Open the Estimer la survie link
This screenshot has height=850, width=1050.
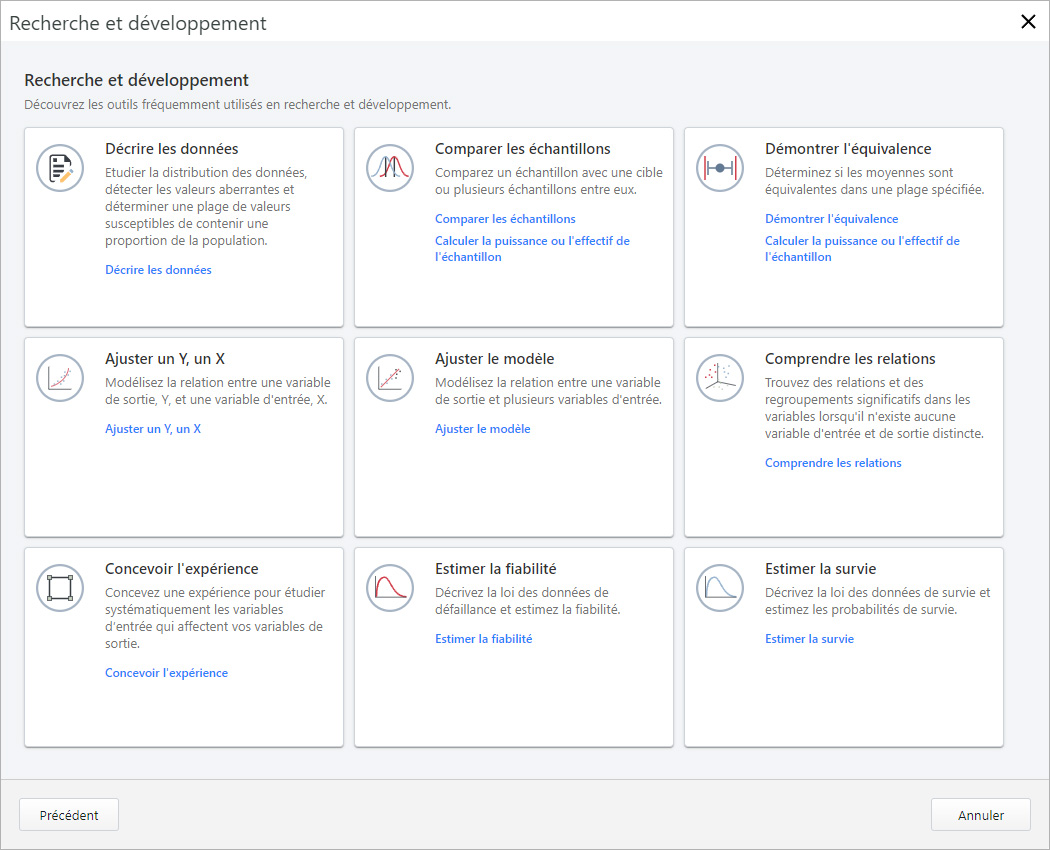click(810, 638)
